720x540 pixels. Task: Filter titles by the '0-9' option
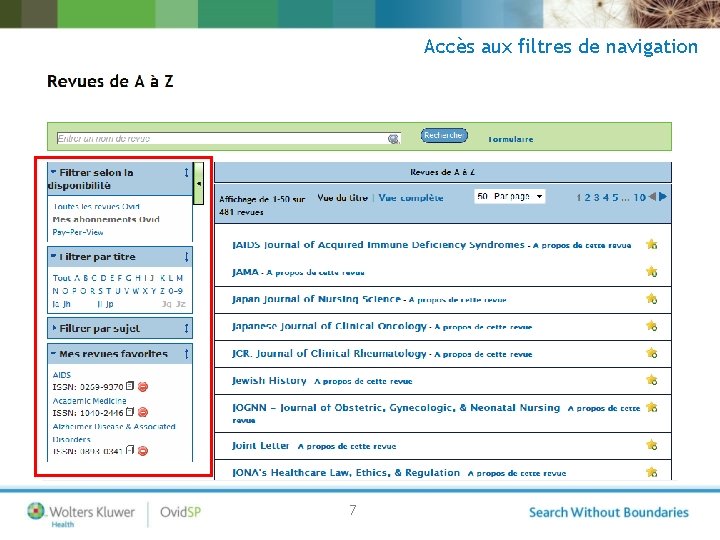[x=175, y=291]
